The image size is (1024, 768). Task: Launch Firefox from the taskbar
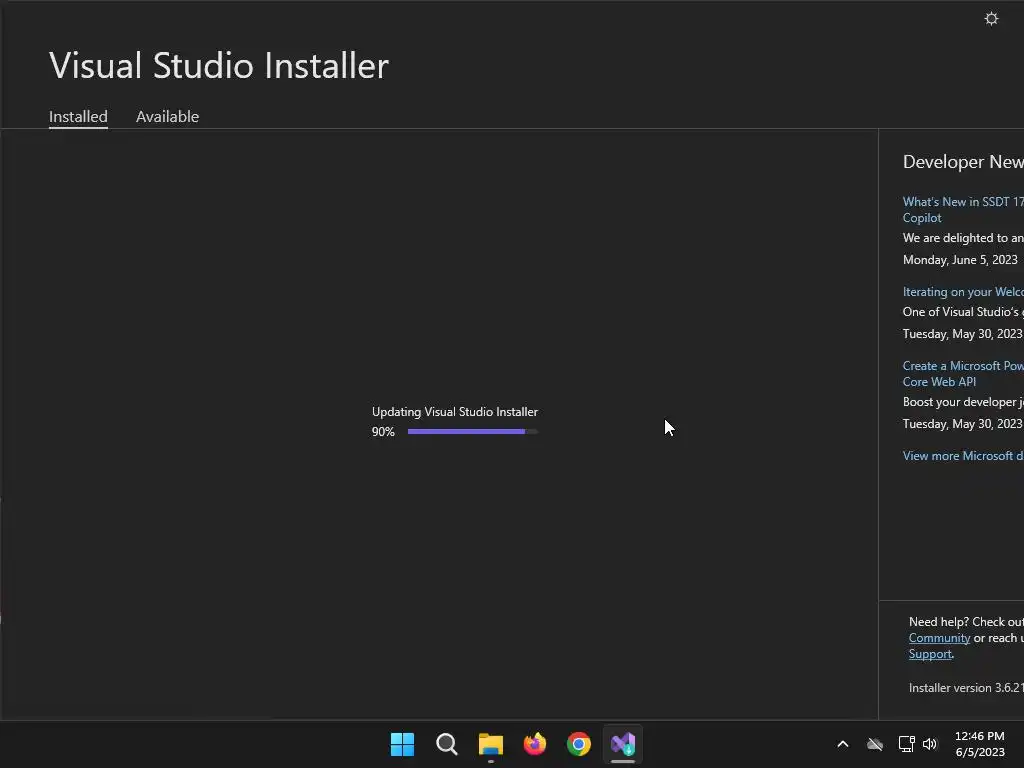(x=535, y=744)
